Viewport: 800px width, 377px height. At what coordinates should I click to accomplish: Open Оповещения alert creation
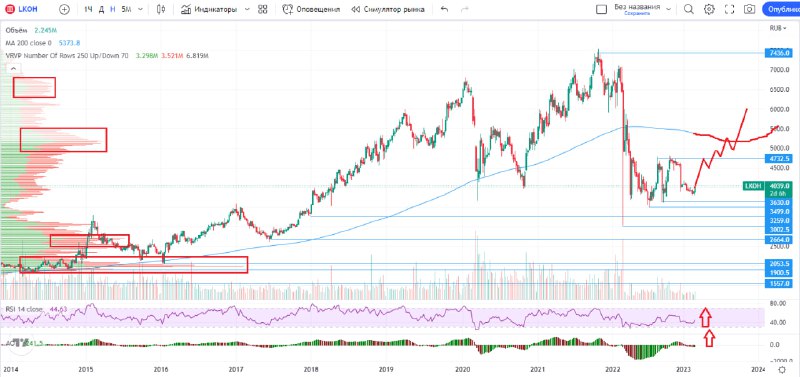[x=311, y=9]
